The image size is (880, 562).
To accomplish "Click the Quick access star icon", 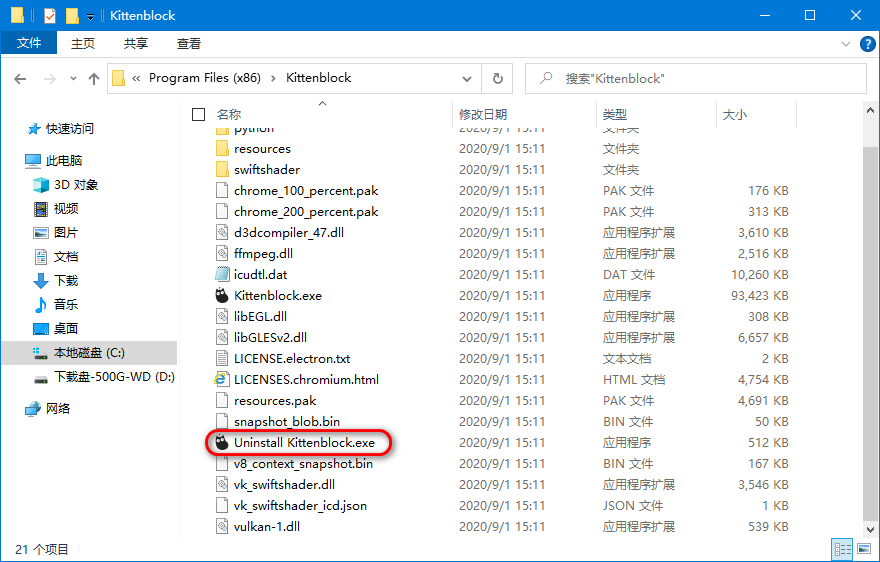I will pos(34,129).
